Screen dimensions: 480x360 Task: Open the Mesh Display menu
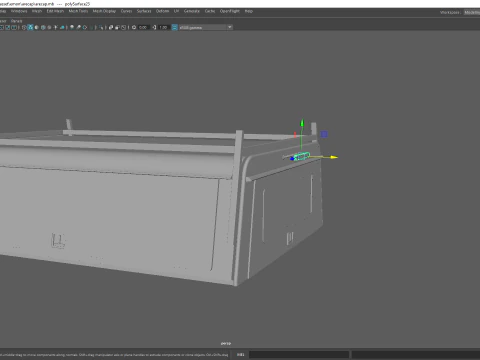(104, 11)
